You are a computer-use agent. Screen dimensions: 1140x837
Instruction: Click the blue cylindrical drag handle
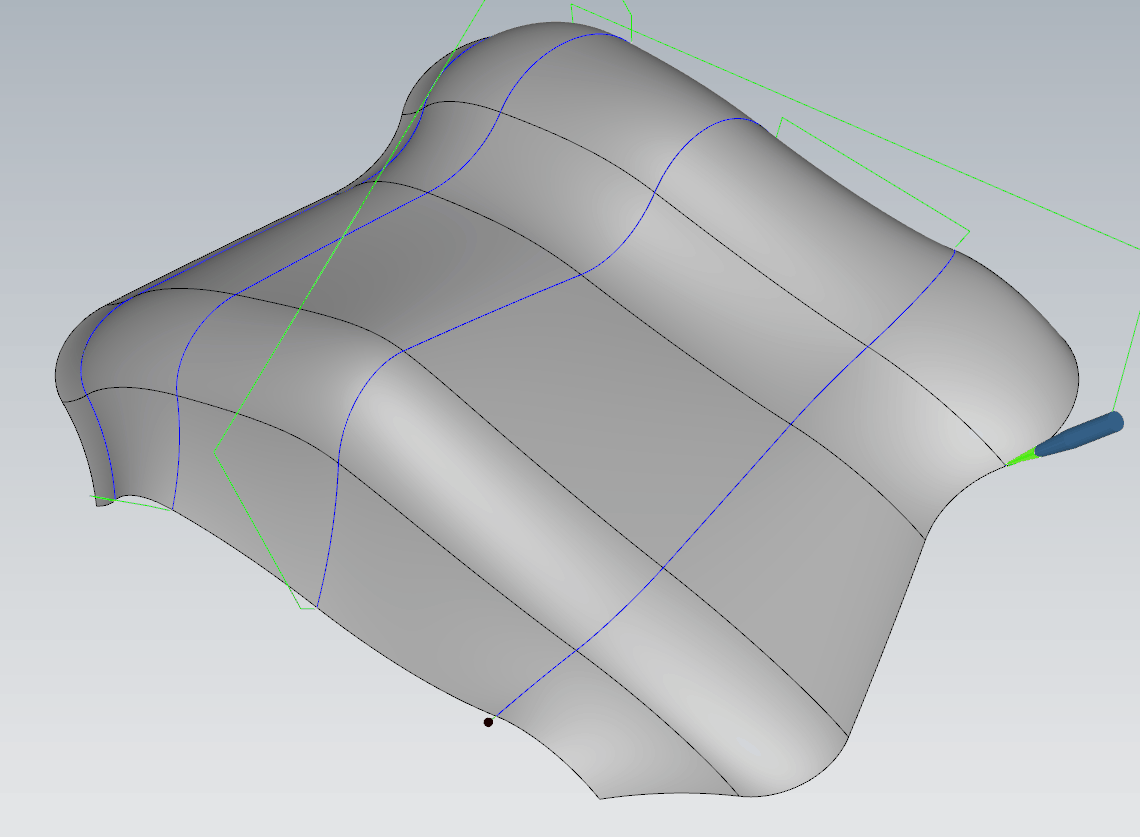click(1080, 435)
